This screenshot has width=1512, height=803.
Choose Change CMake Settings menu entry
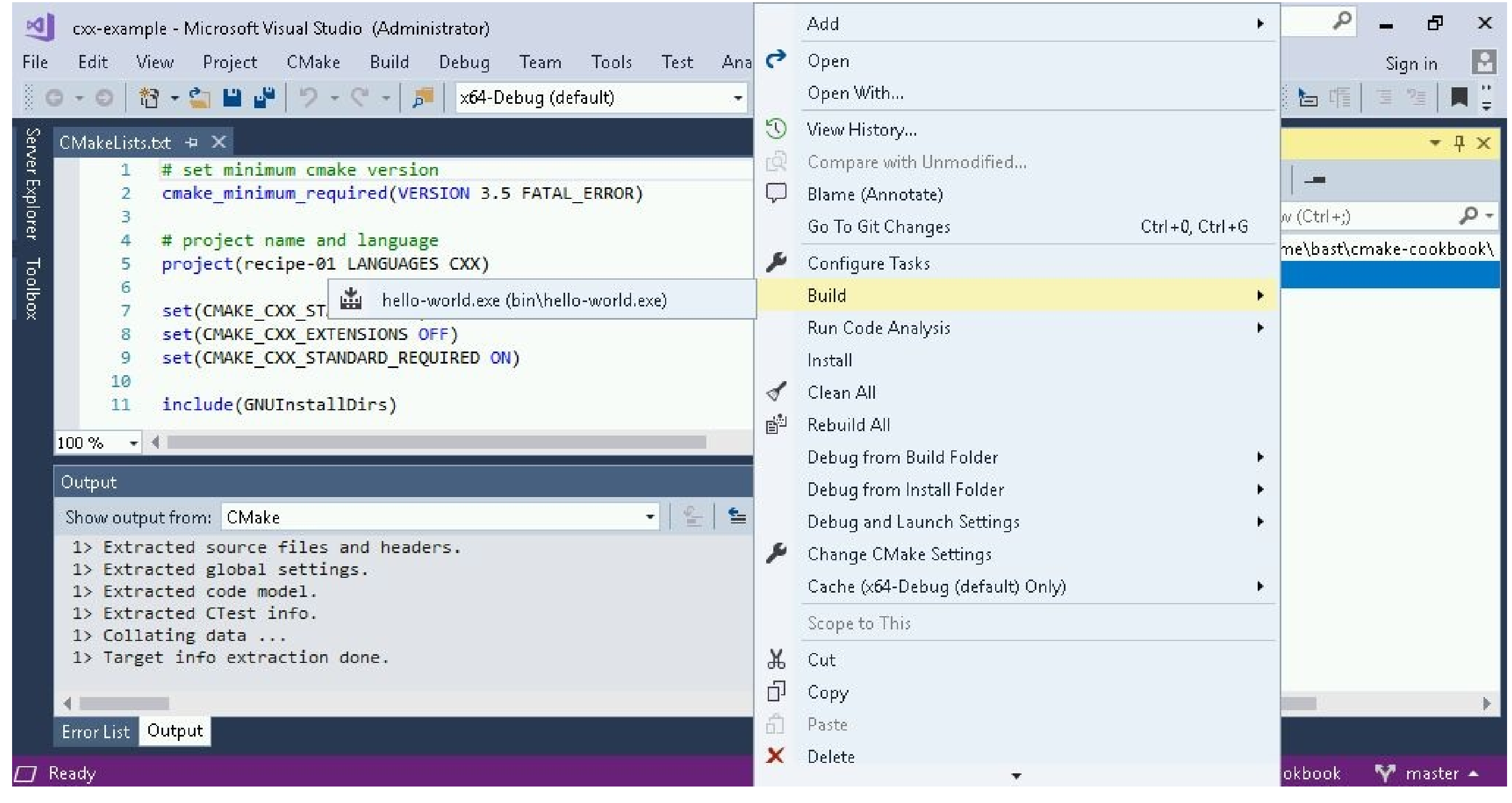(899, 554)
